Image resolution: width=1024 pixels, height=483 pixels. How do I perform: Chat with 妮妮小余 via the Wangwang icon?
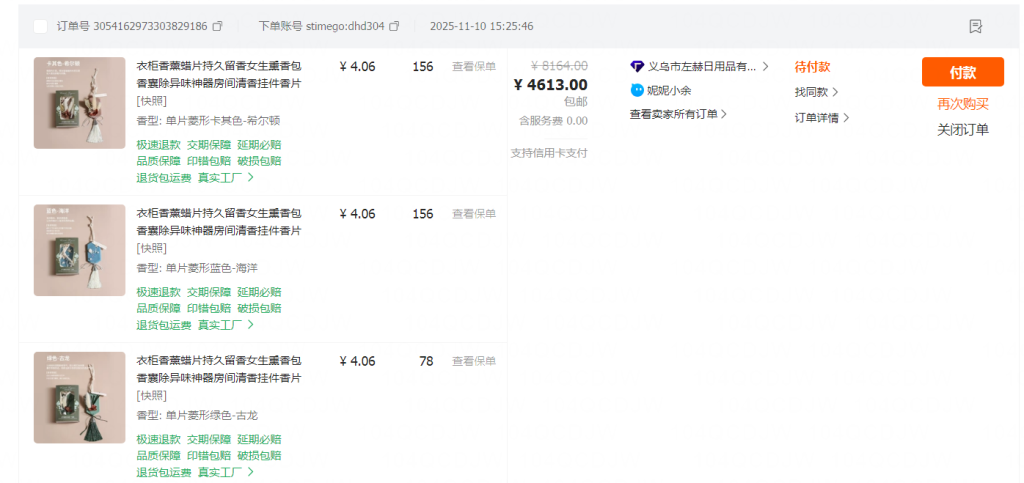click(x=637, y=90)
